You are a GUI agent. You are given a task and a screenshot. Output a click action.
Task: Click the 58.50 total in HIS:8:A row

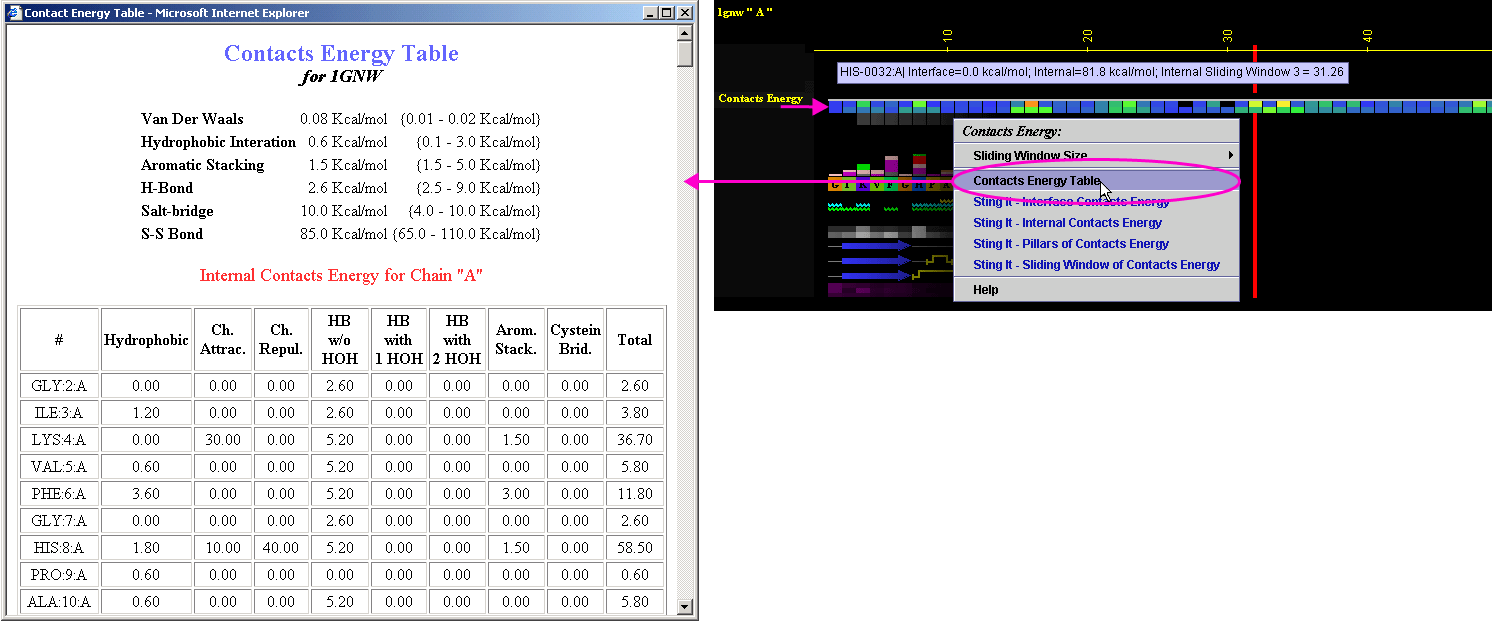[635, 548]
